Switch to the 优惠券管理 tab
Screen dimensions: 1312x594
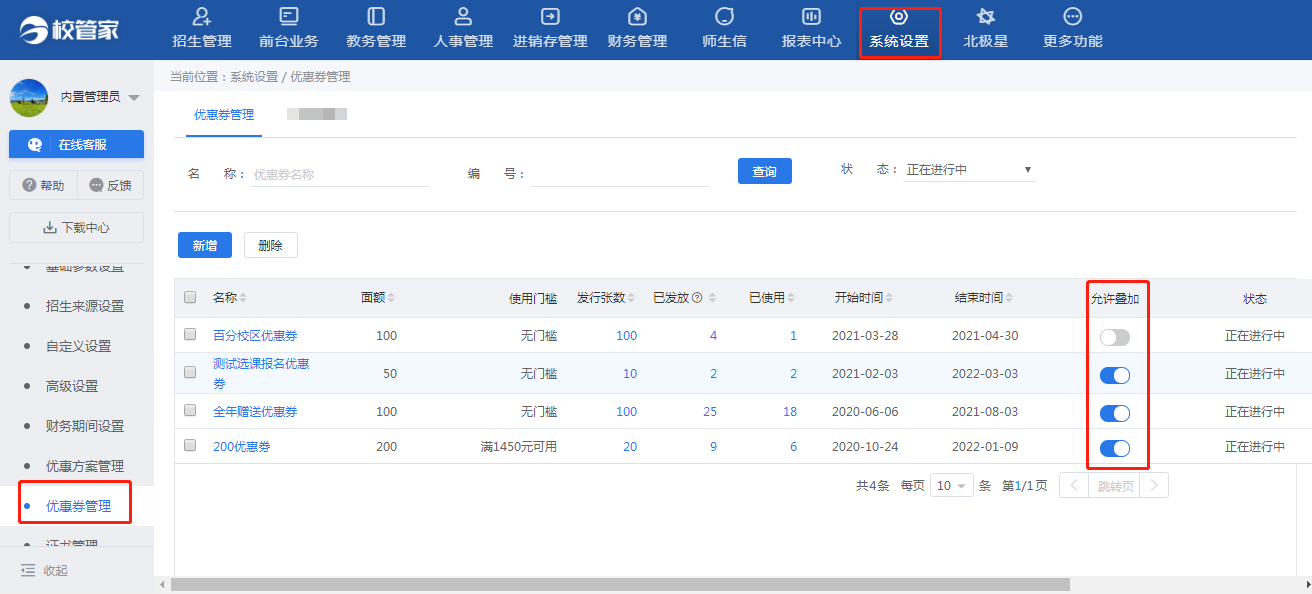click(x=224, y=115)
